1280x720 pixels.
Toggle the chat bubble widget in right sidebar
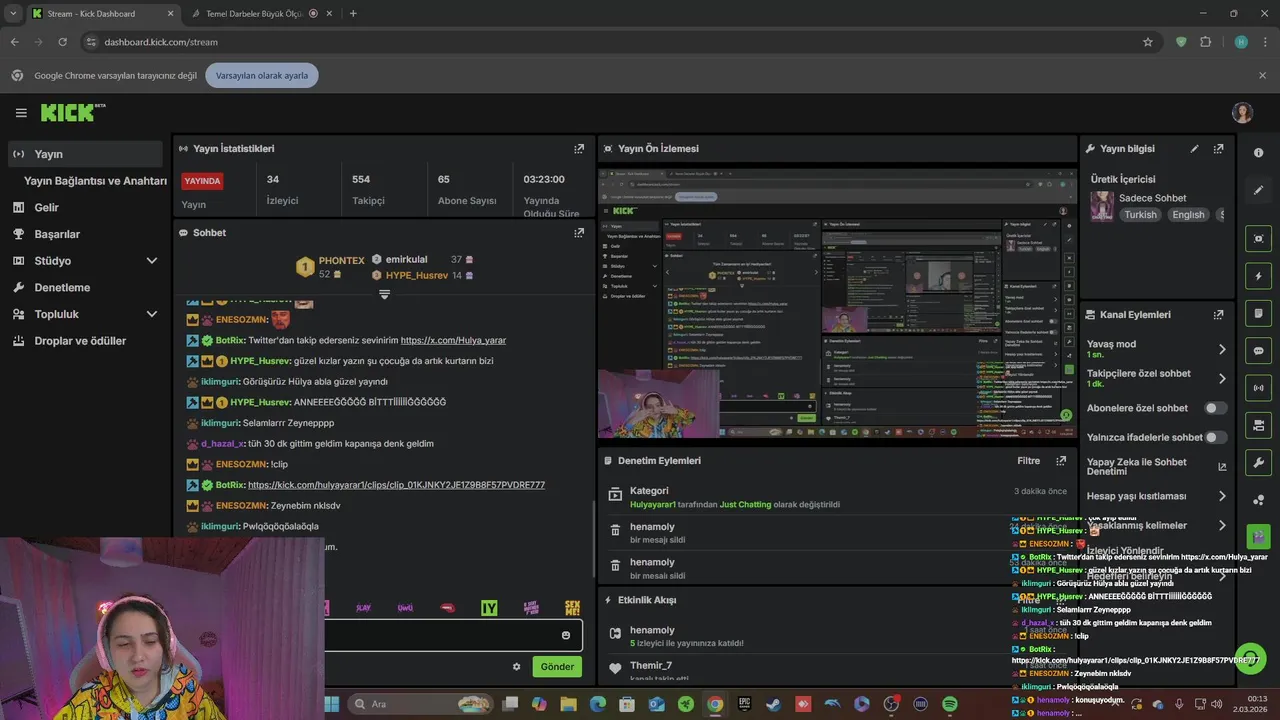pos(1258,351)
